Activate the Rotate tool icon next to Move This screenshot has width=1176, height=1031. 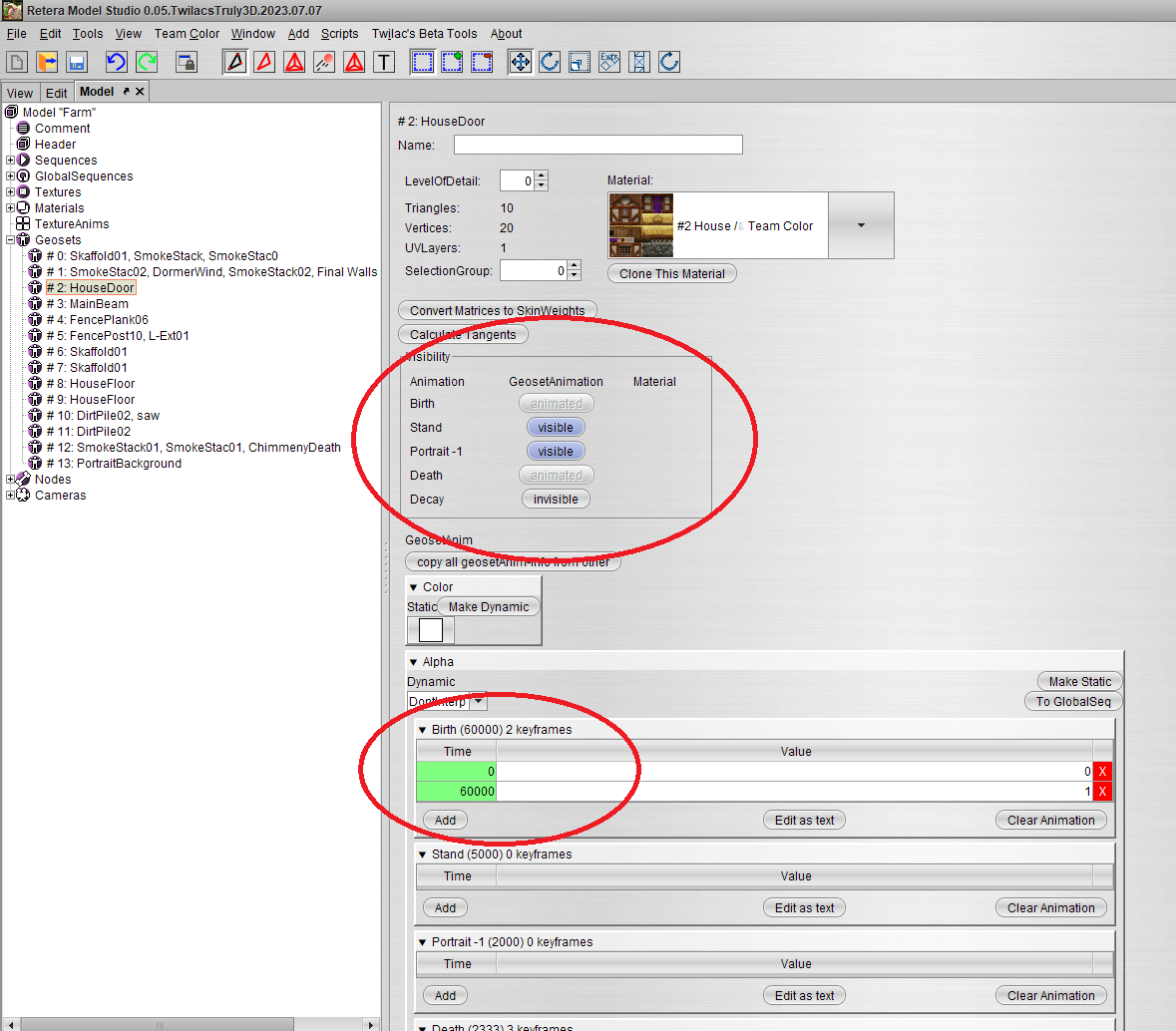pyautogui.click(x=550, y=62)
